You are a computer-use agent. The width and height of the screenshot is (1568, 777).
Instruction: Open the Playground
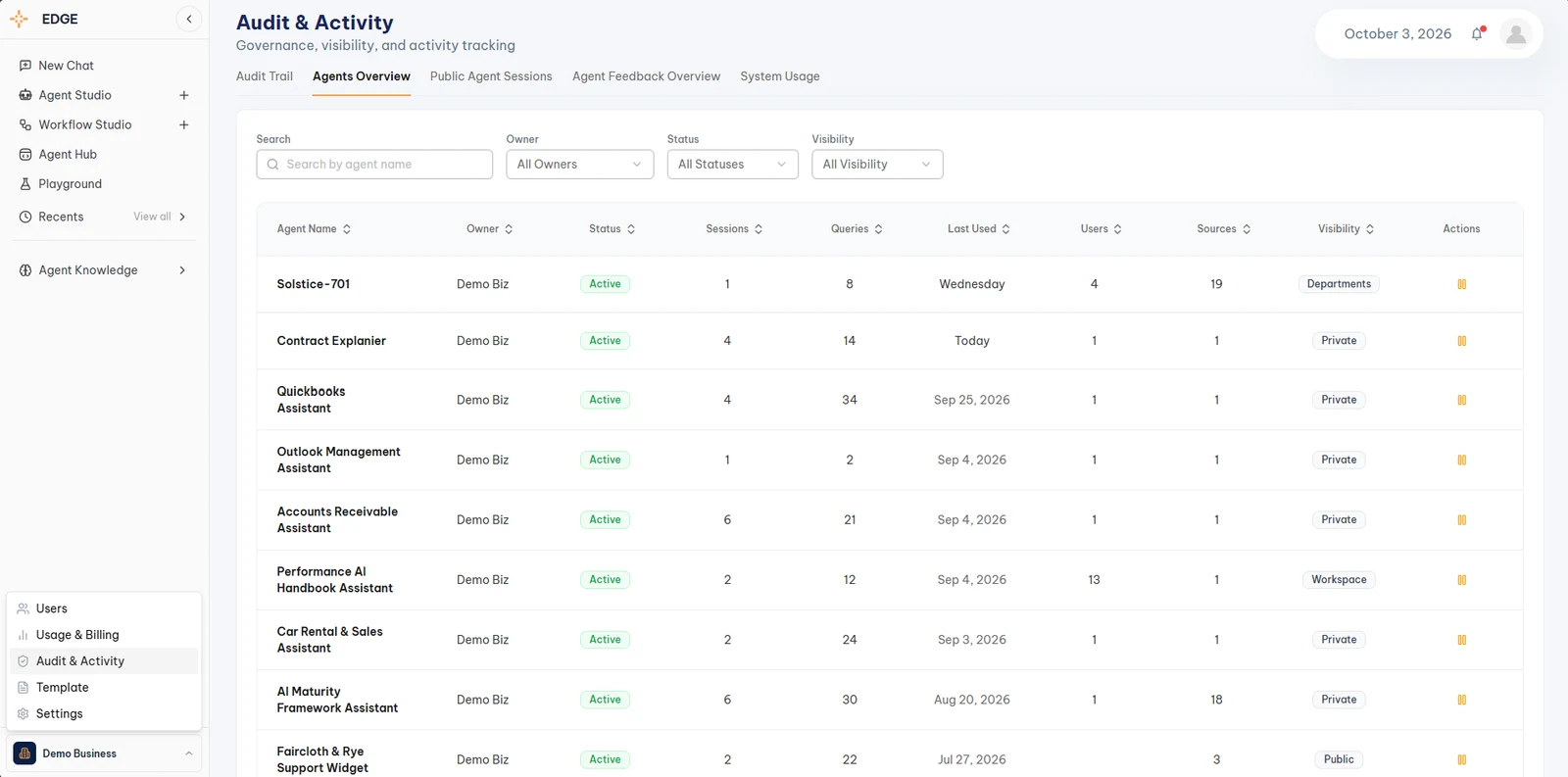tap(70, 183)
